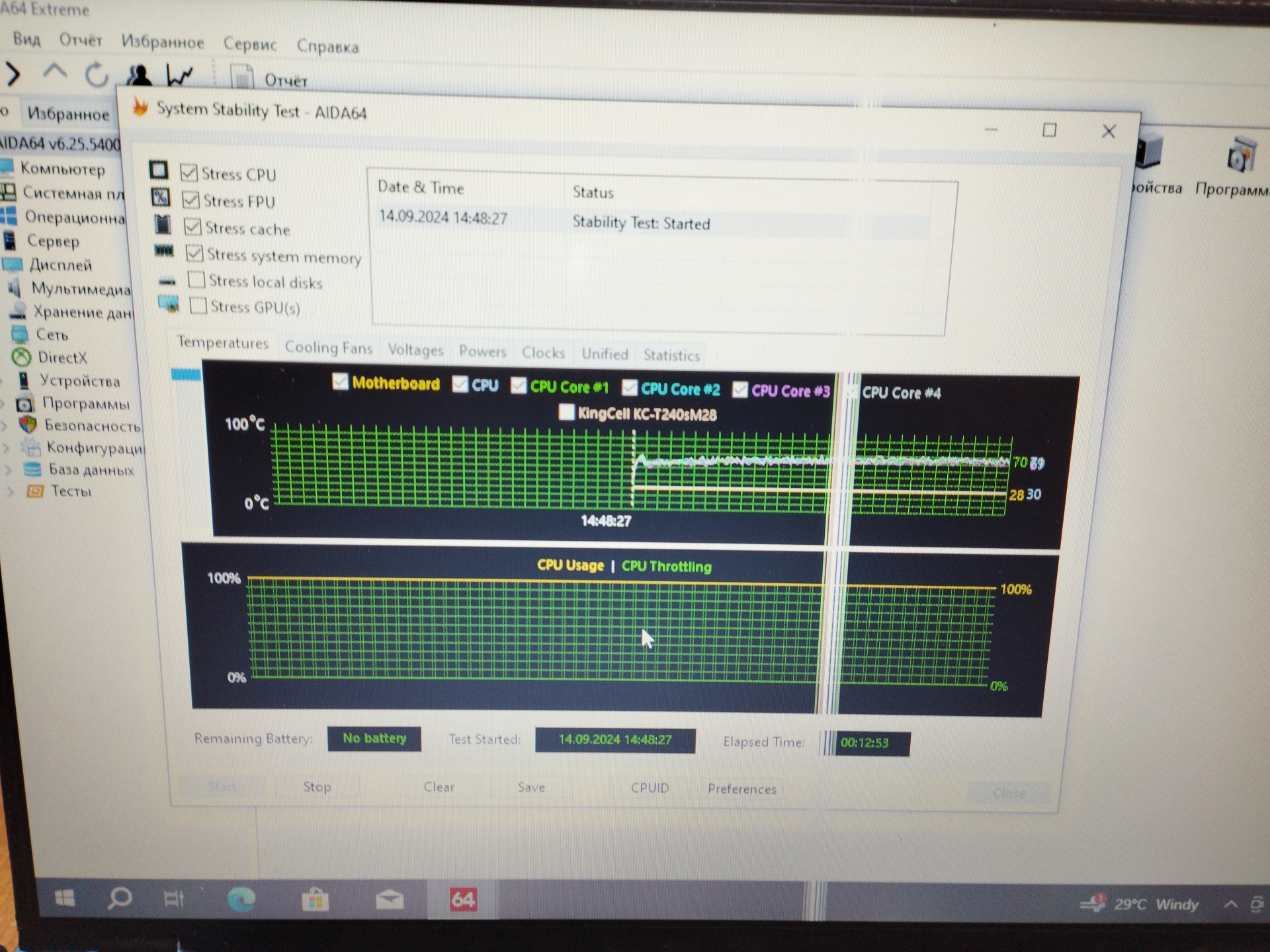Click the forward arrow in AIDA64 toolbar
The height and width of the screenshot is (952, 1270).
[13, 73]
